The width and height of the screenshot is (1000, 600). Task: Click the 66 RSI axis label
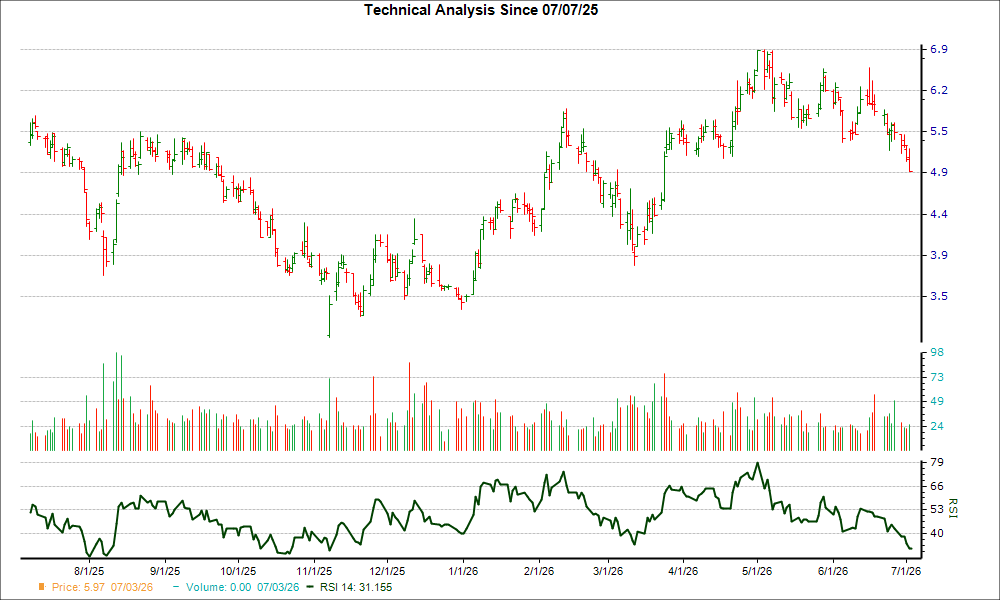tap(937, 486)
